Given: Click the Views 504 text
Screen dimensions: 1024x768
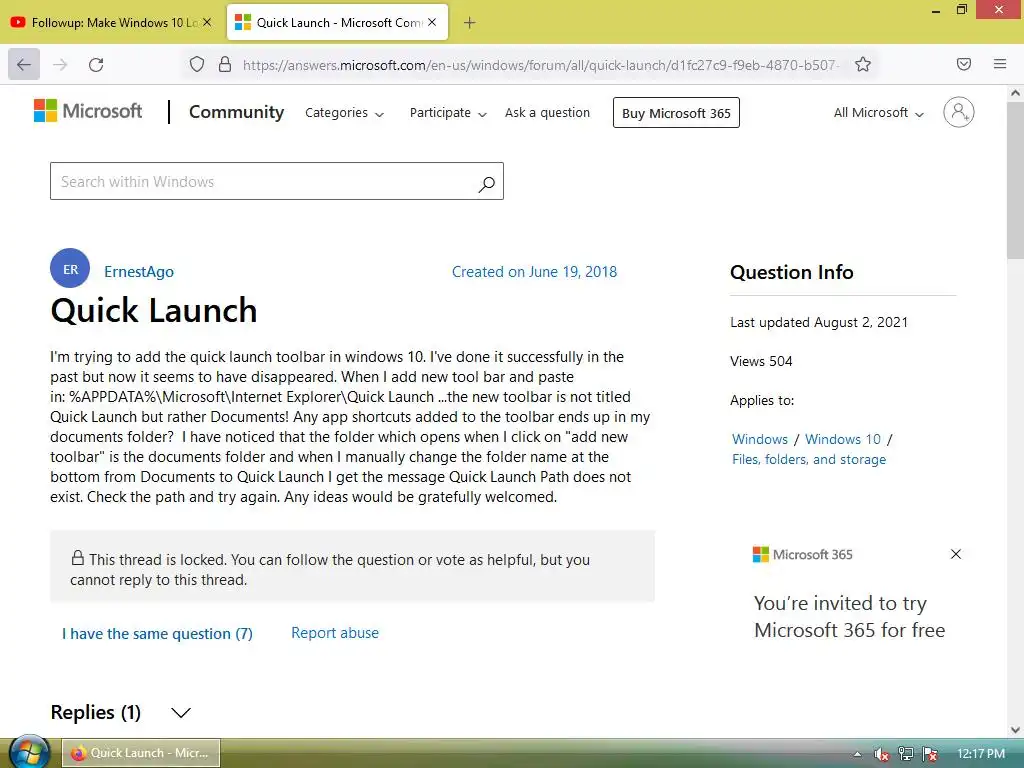Looking at the screenshot, I should coord(761,361).
